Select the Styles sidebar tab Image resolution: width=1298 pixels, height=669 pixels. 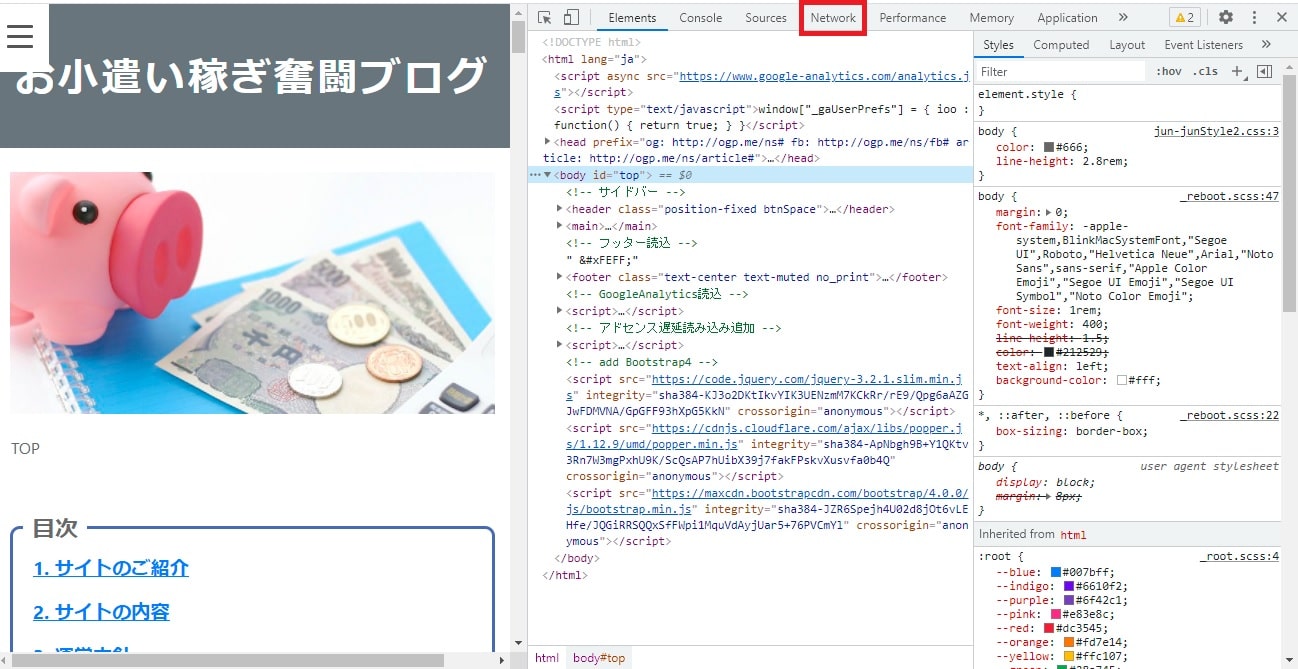[998, 44]
